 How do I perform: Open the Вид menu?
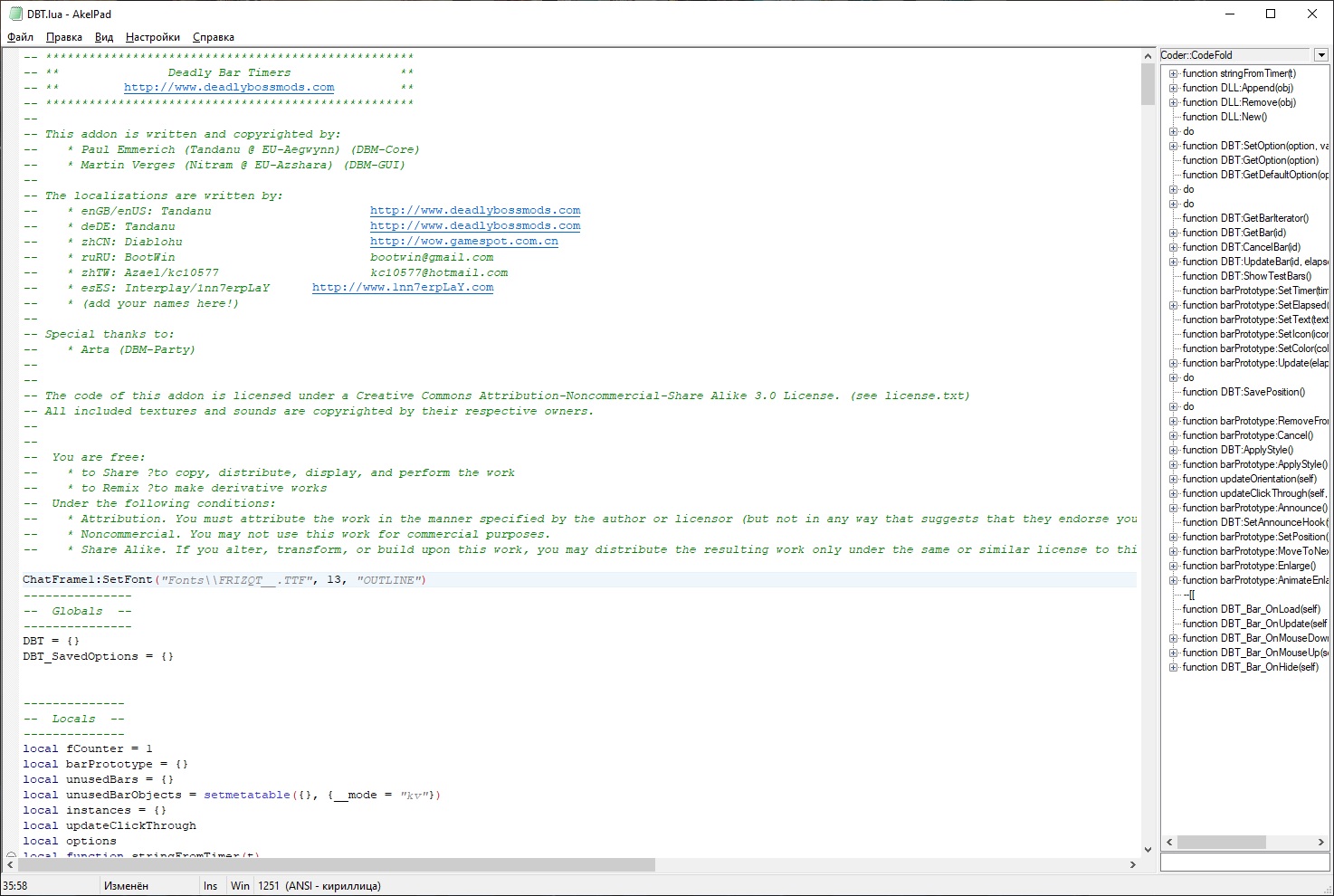104,37
